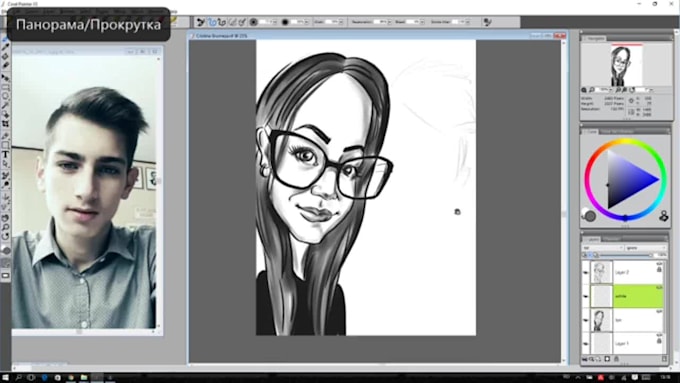The width and height of the screenshot is (680, 383).
Task: Hide the green highlighted layer's eye icon
Action: 586,296
